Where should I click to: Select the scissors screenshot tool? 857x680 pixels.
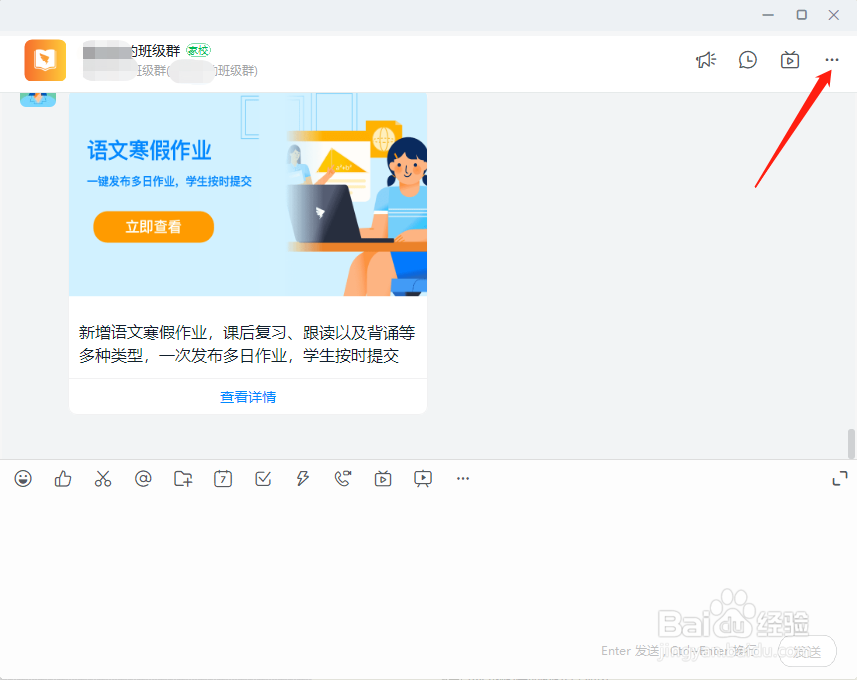click(103, 479)
